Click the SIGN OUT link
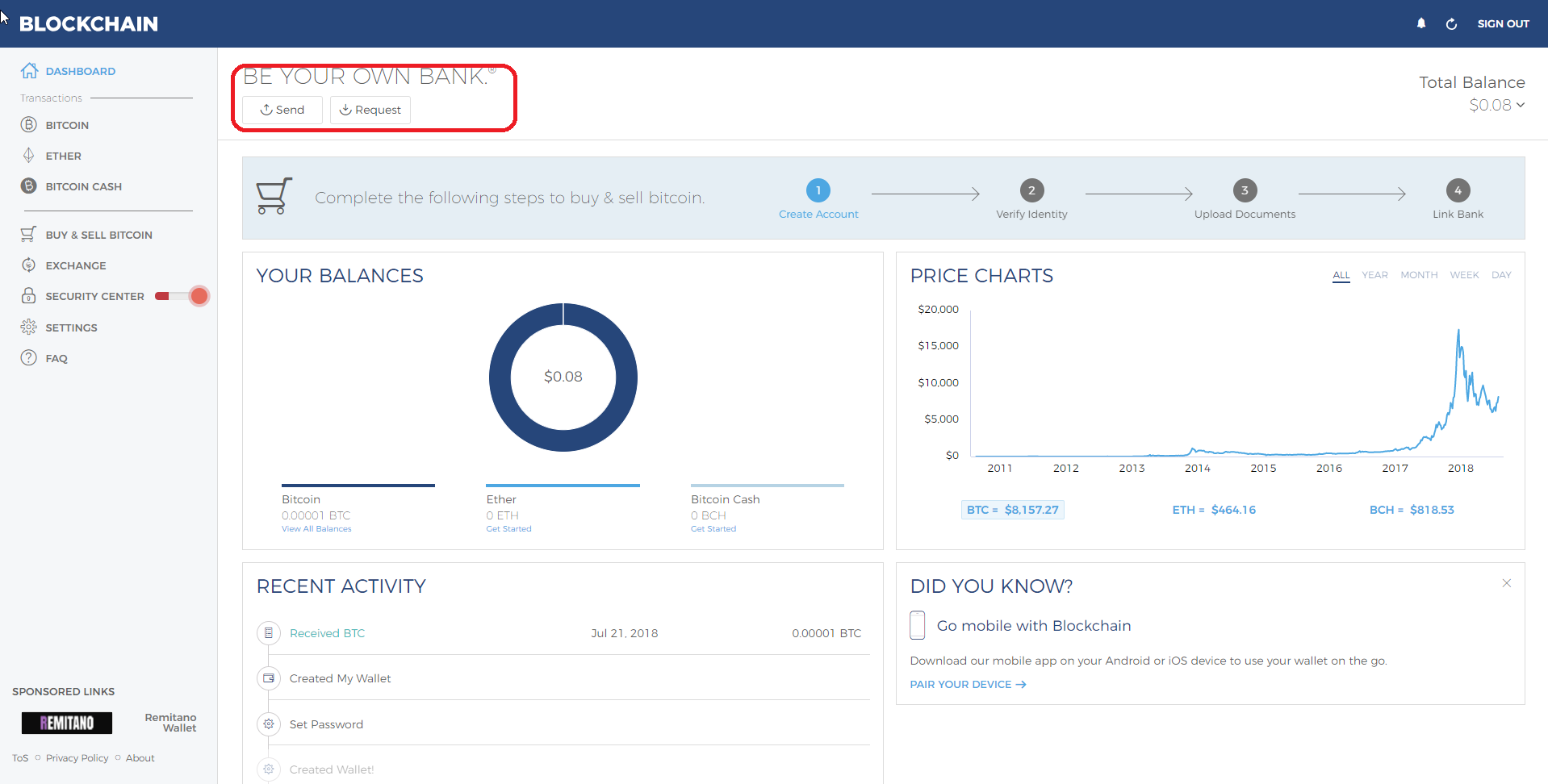 point(1503,23)
